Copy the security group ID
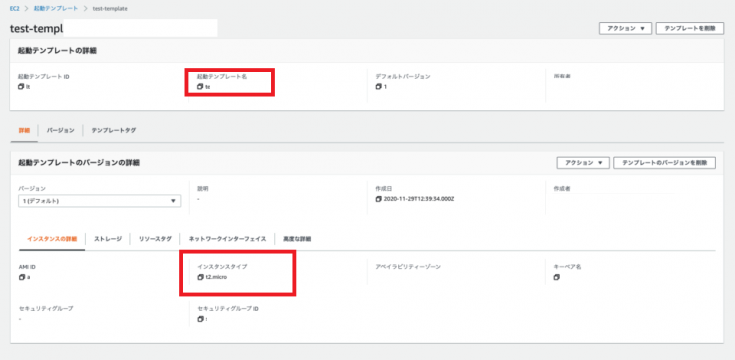The height and width of the screenshot is (360, 735). point(200,319)
